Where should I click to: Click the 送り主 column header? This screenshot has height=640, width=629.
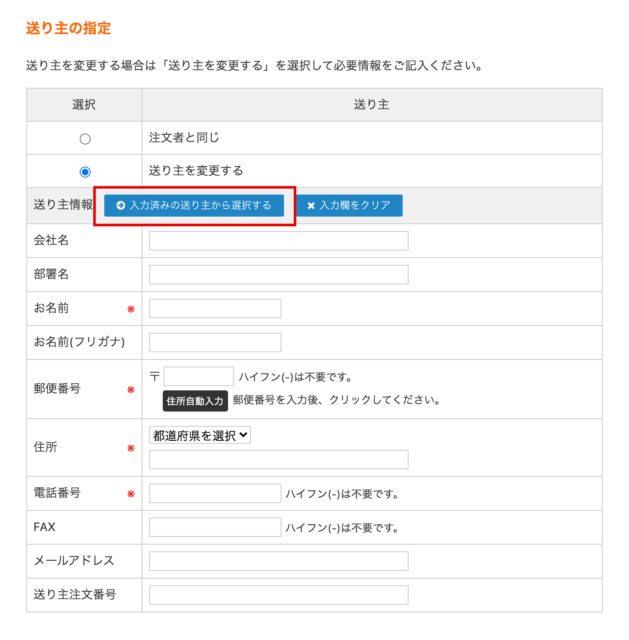pos(372,105)
